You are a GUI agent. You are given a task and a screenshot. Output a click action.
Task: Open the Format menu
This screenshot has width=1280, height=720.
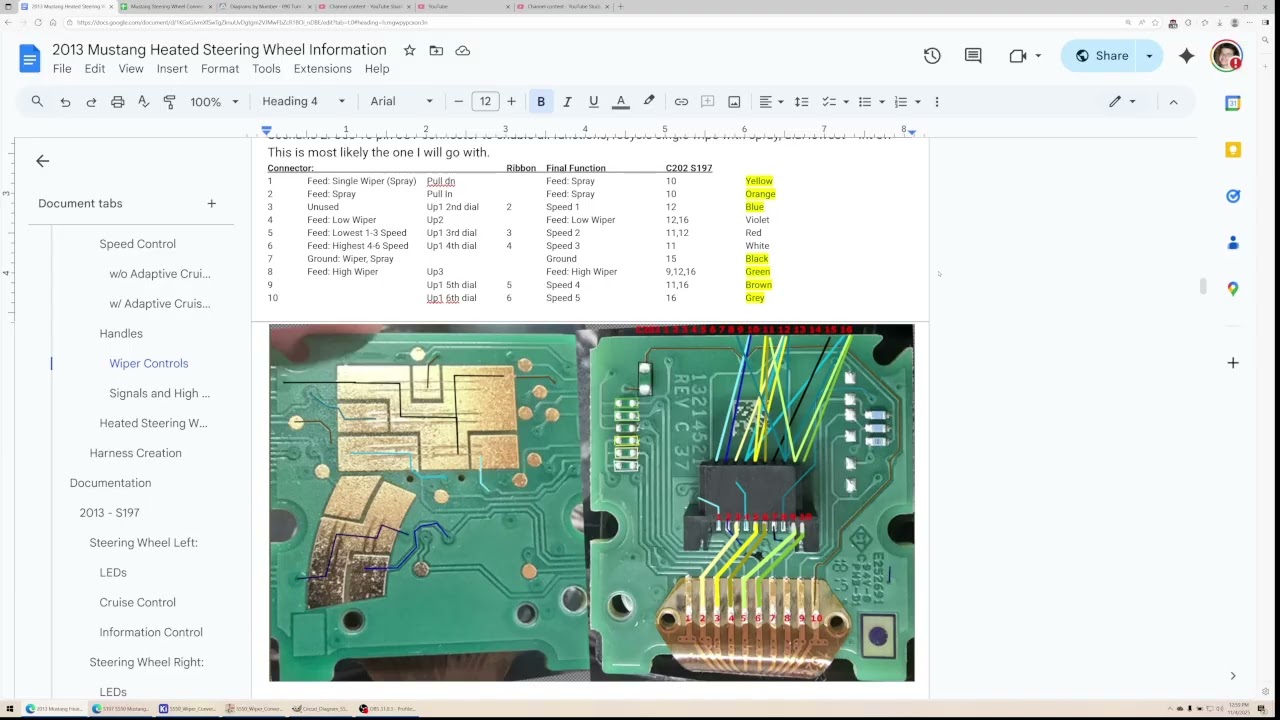(x=220, y=69)
